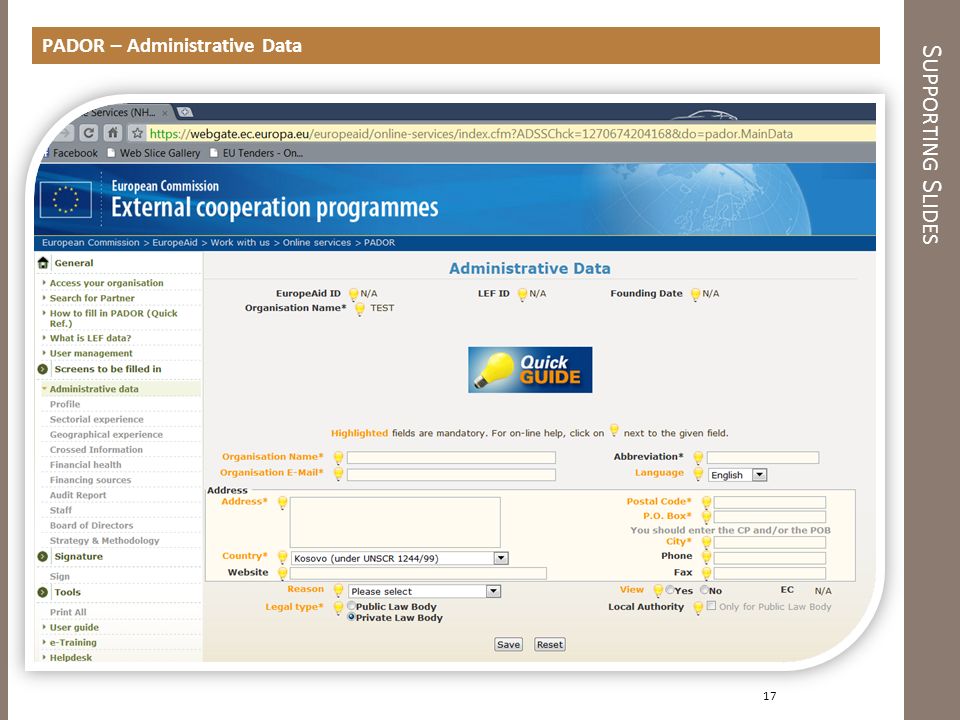Open Profile in sidebar
Image resolution: width=960 pixels, height=720 pixels.
(x=65, y=404)
